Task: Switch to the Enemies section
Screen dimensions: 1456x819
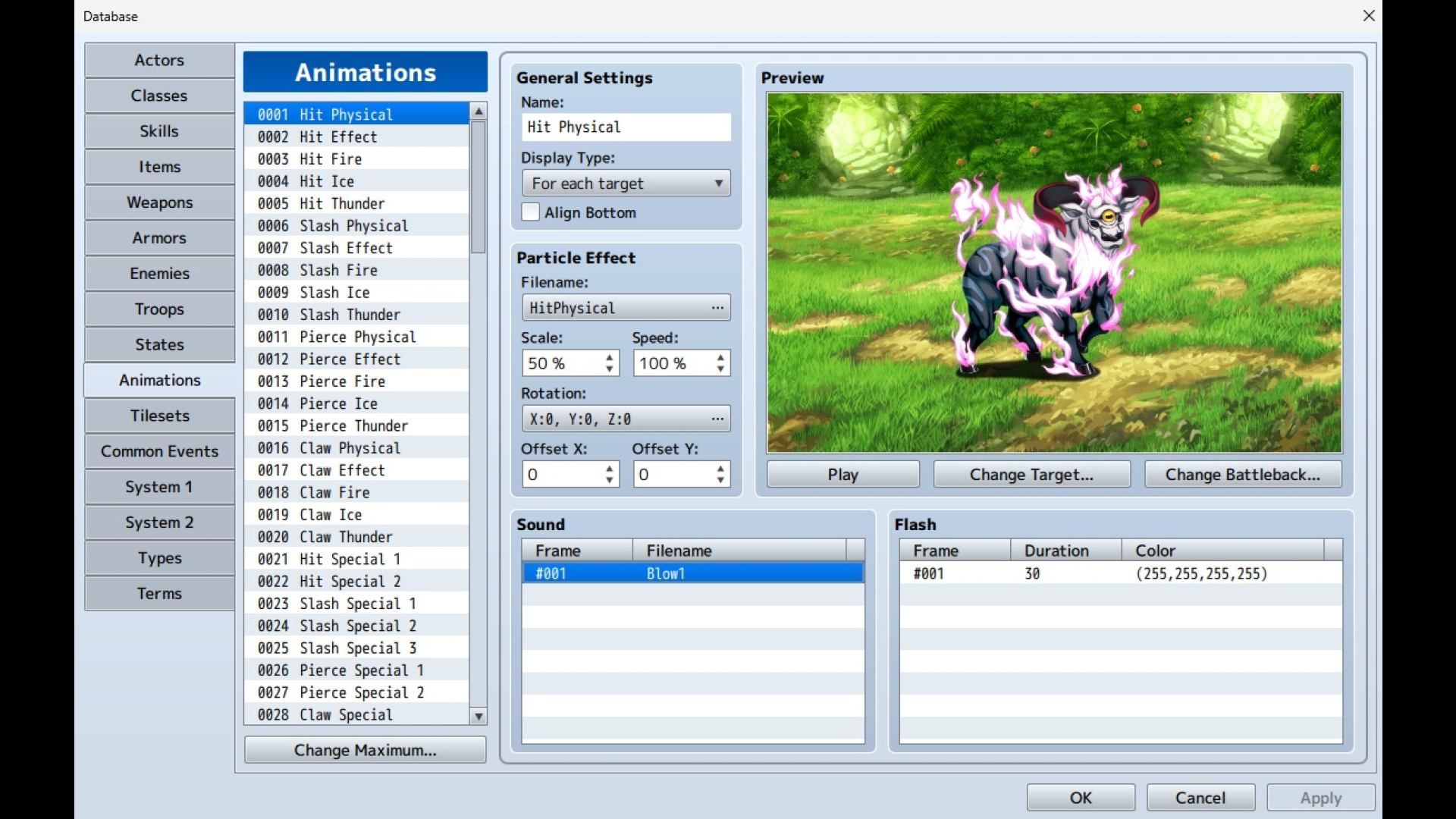Action: [158, 273]
